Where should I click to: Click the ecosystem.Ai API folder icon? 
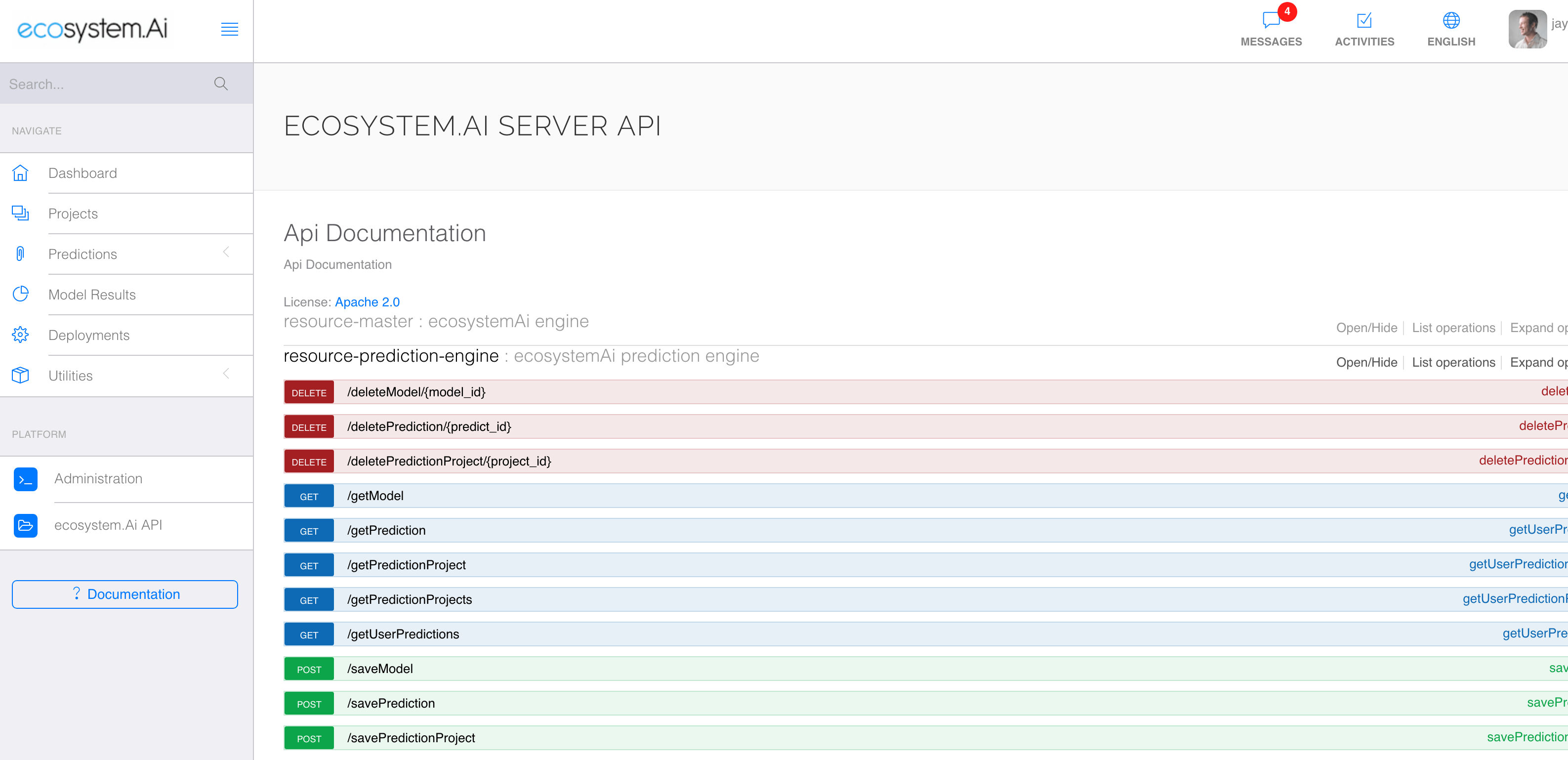pos(26,526)
